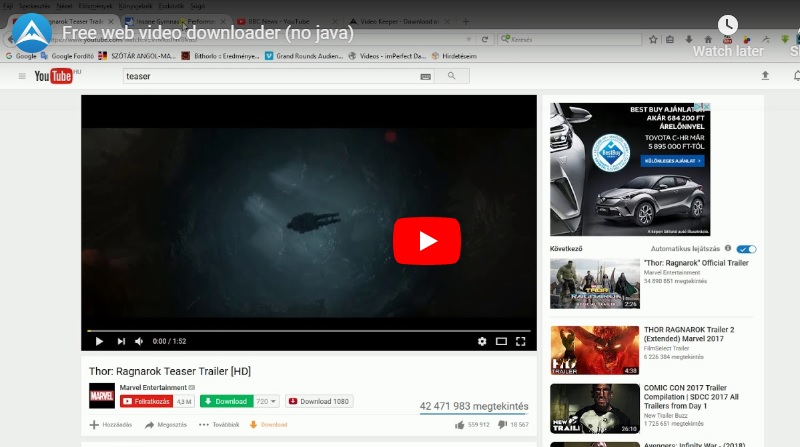Close the 'Ragnarok Teaser Trailer' tab
This screenshot has width=800, height=447.
[x=111, y=21]
